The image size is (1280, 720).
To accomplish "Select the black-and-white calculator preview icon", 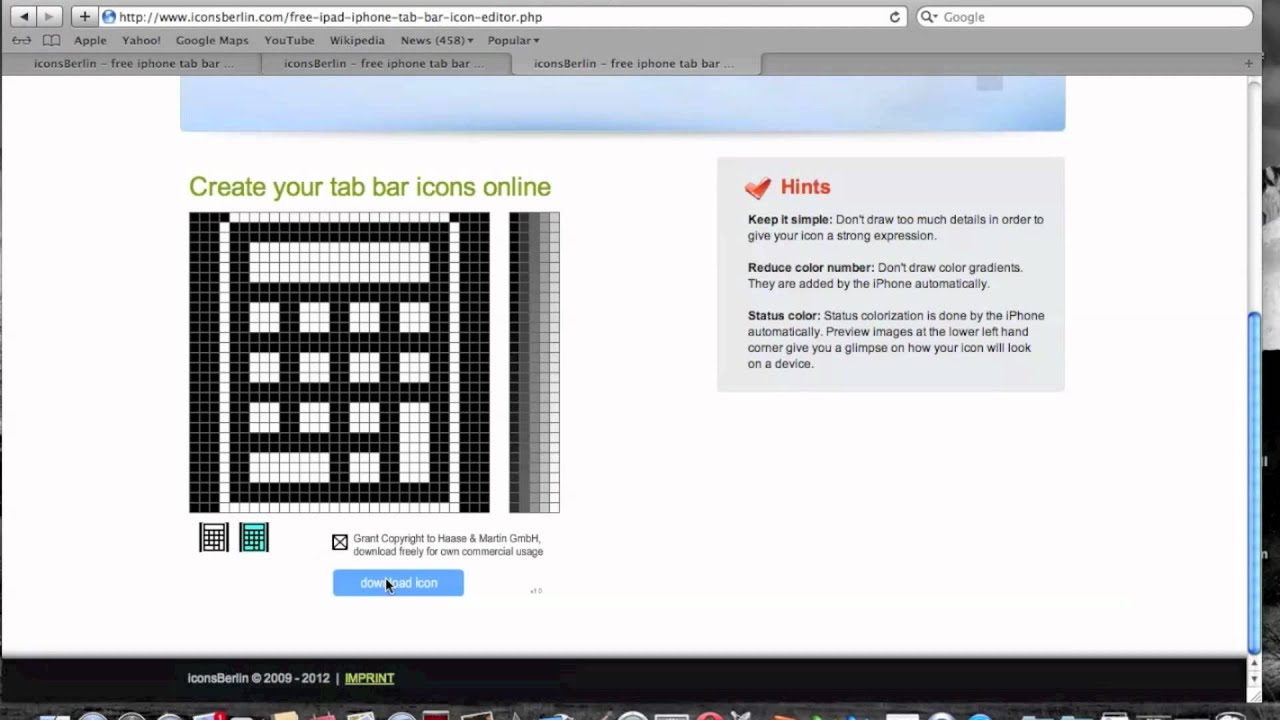I will pos(213,537).
